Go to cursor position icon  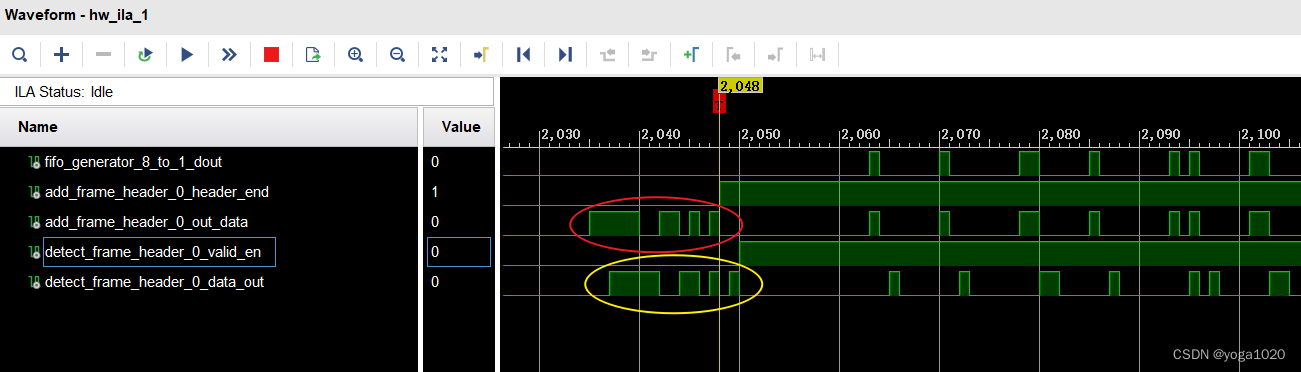481,54
